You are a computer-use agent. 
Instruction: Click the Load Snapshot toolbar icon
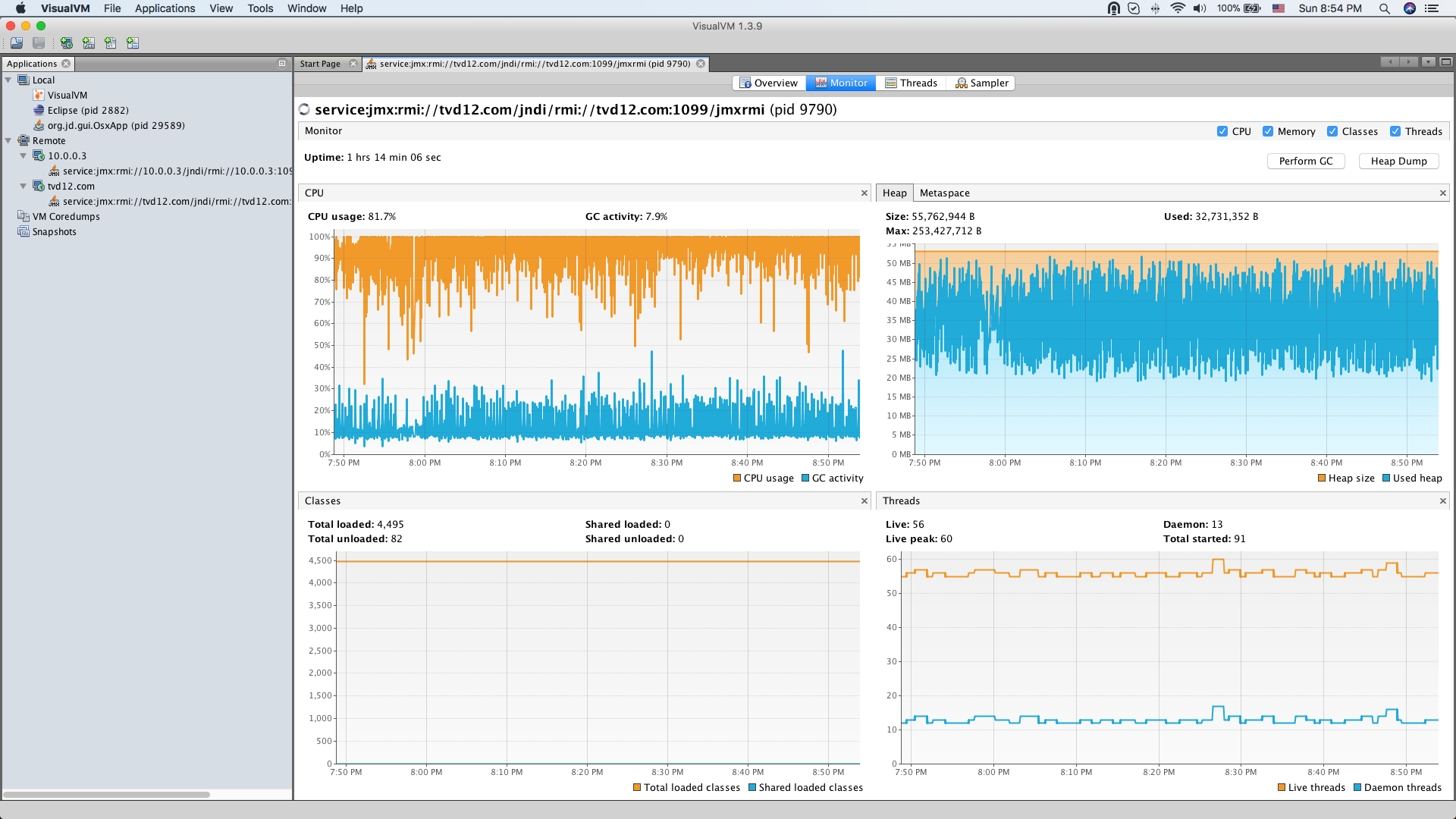click(x=17, y=43)
